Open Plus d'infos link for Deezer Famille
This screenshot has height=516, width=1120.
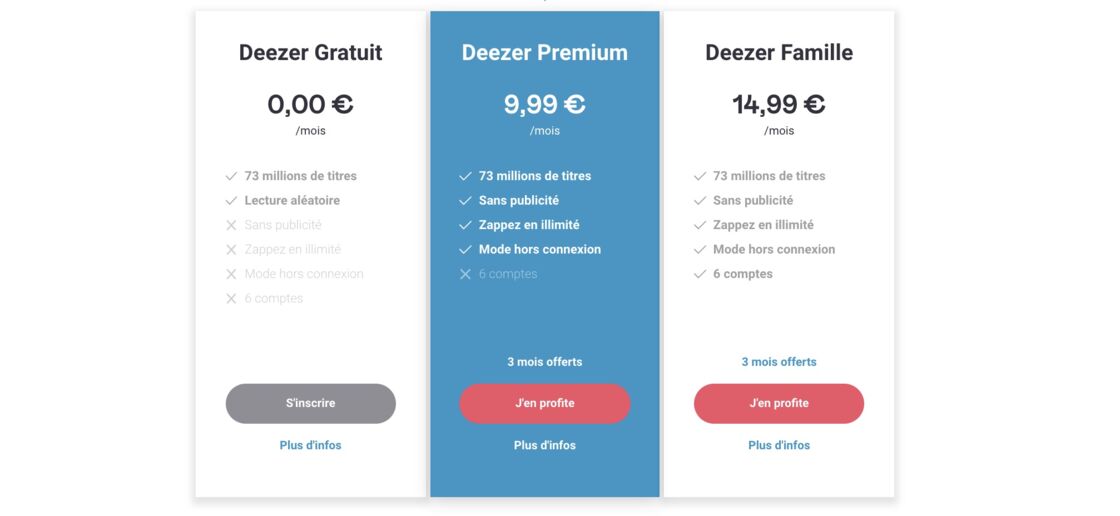[779, 445]
